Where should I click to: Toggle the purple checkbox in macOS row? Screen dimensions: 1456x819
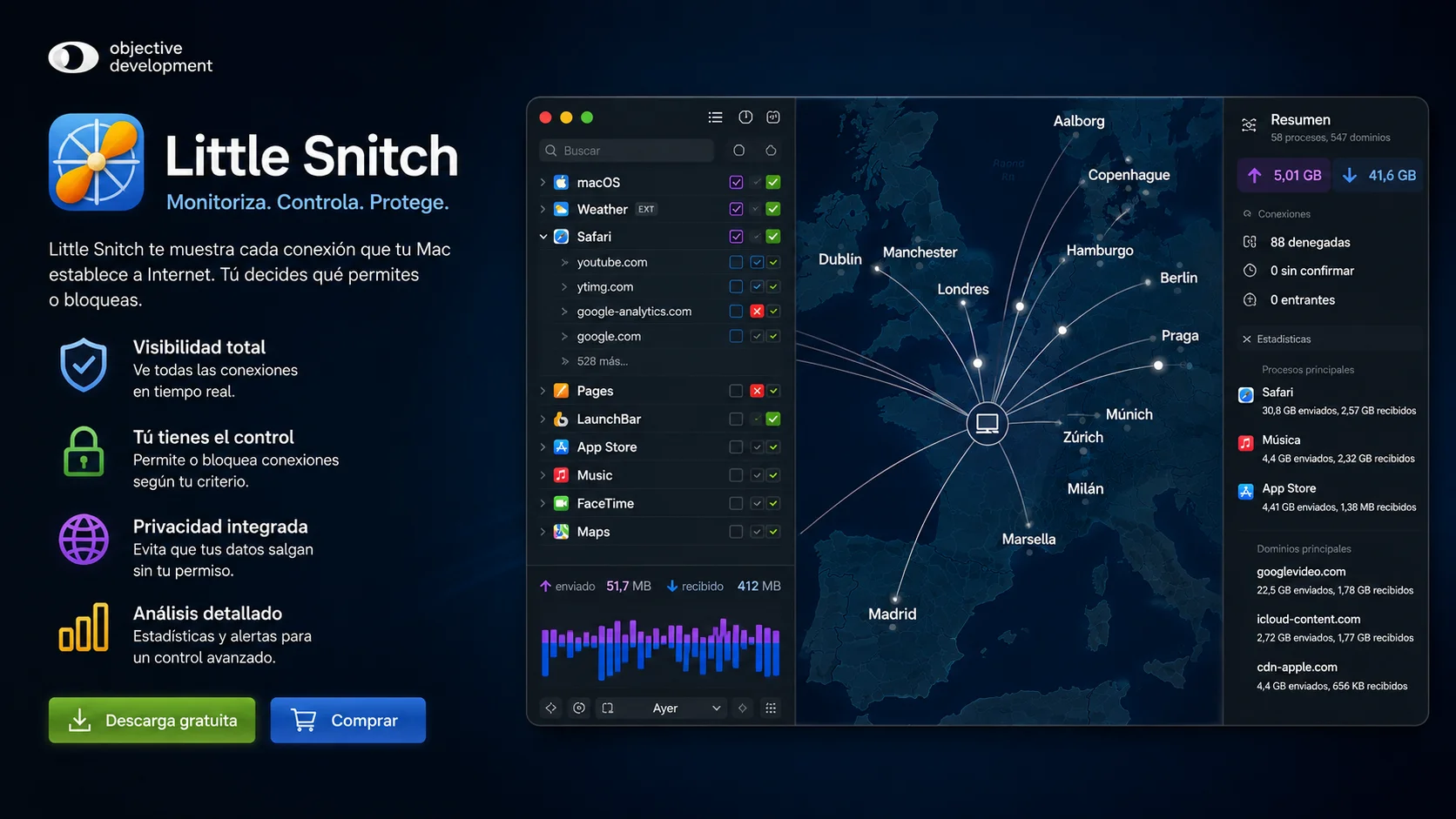(x=736, y=182)
